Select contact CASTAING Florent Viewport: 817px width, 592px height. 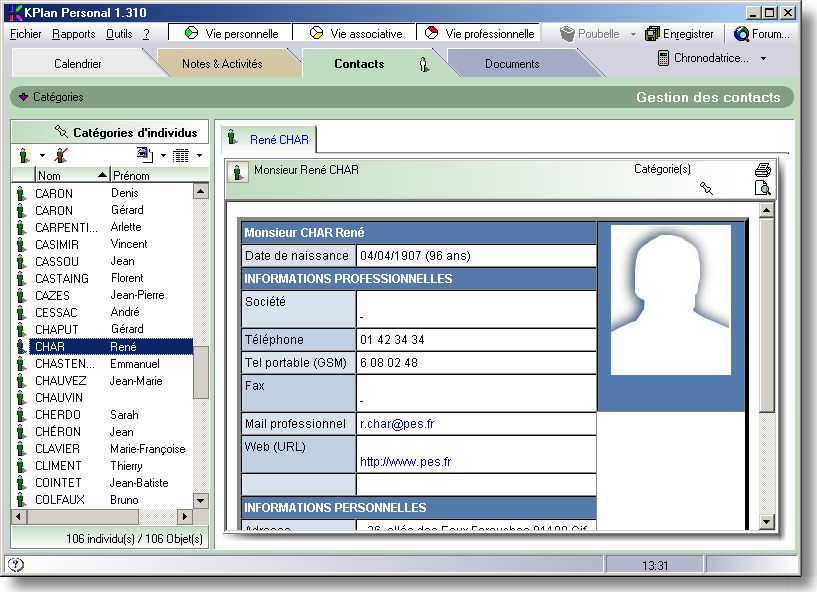click(104, 278)
